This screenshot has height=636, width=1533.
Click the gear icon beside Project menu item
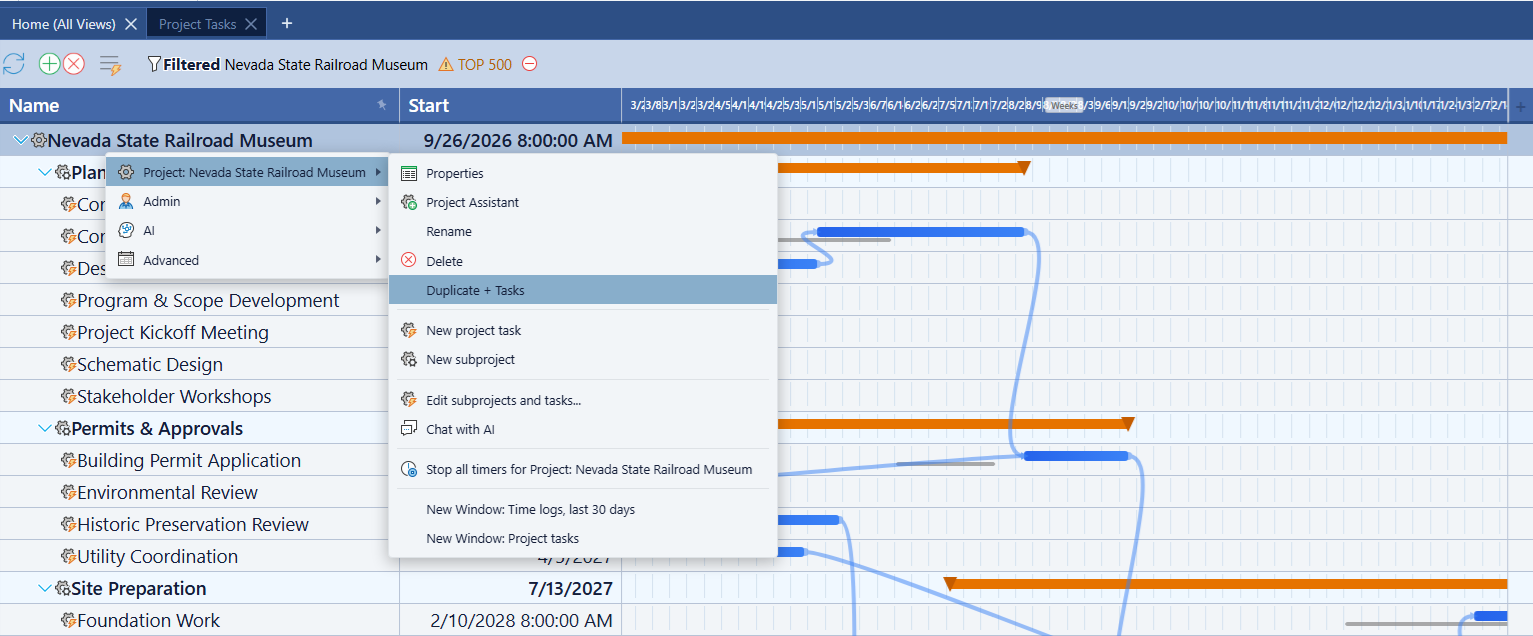[x=126, y=172]
